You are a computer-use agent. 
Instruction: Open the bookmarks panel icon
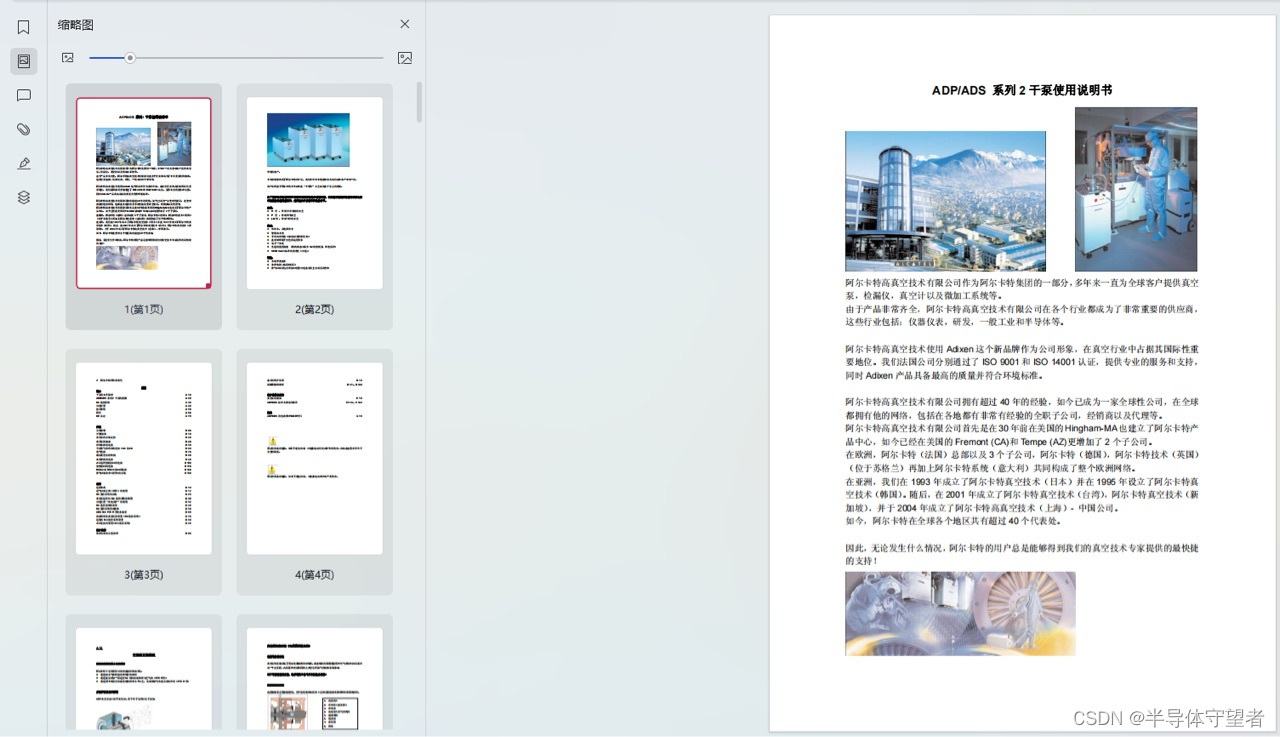pyautogui.click(x=24, y=27)
